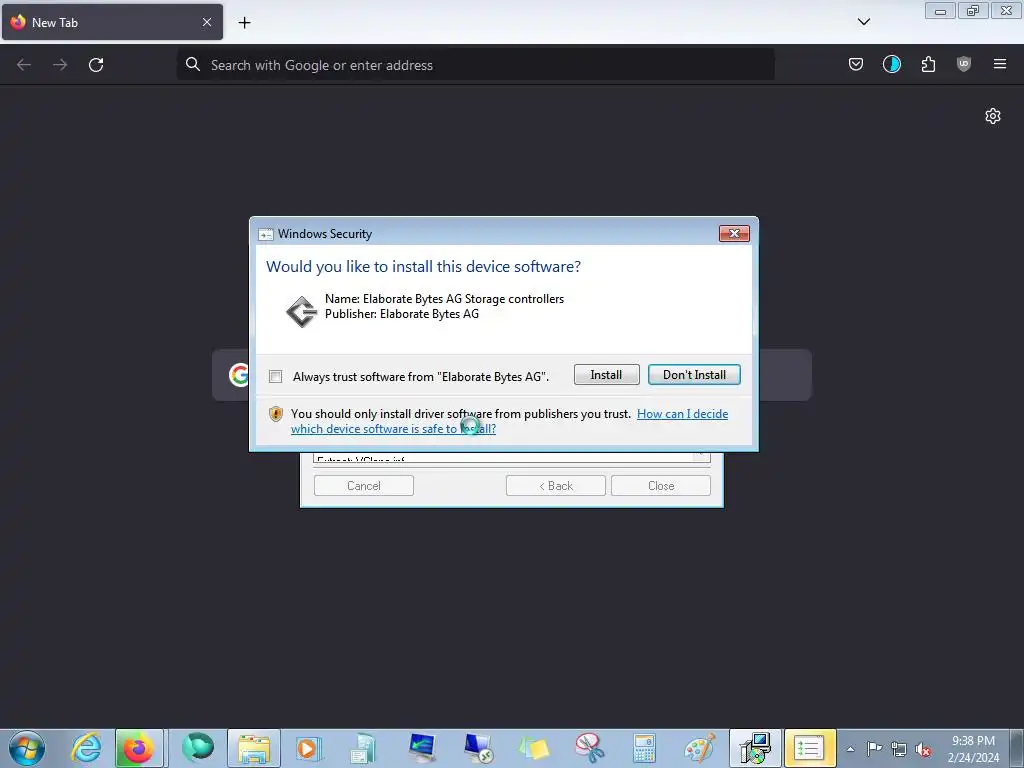The image size is (1024, 768).
Task: Open the 'How can I decide' help link
Action: [509, 421]
